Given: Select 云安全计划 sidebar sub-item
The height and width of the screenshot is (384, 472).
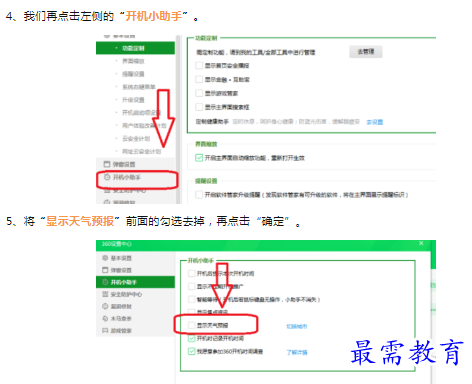Looking at the screenshot, I should click(136, 139).
